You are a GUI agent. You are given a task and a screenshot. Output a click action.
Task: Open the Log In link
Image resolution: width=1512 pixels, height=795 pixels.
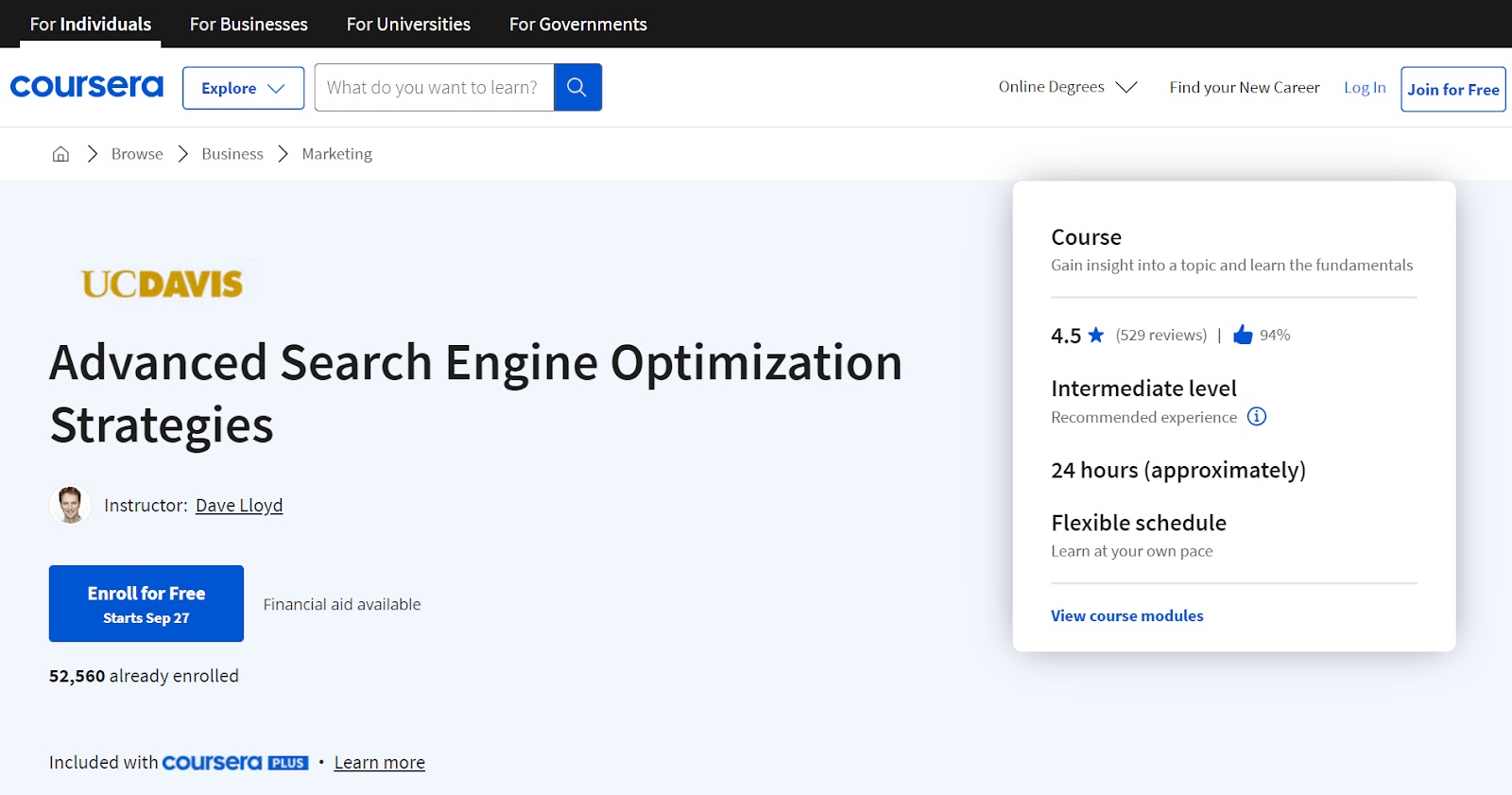[x=1364, y=87]
